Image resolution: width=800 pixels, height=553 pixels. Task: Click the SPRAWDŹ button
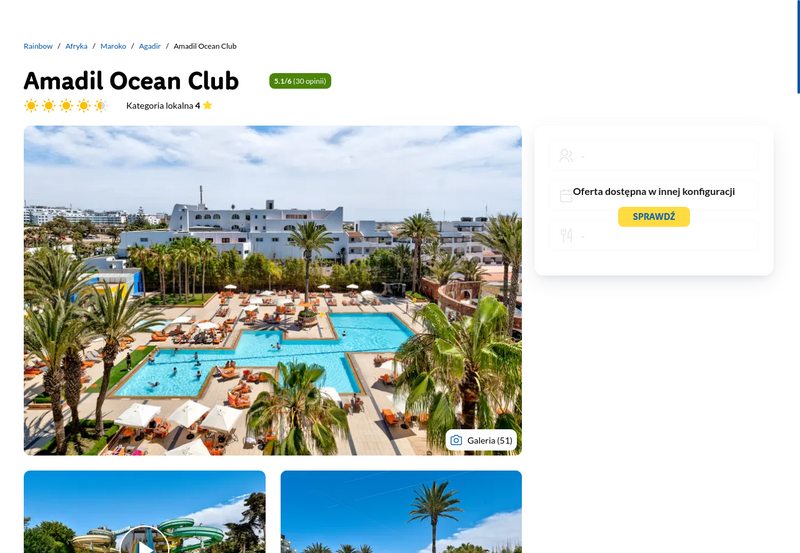tap(654, 217)
